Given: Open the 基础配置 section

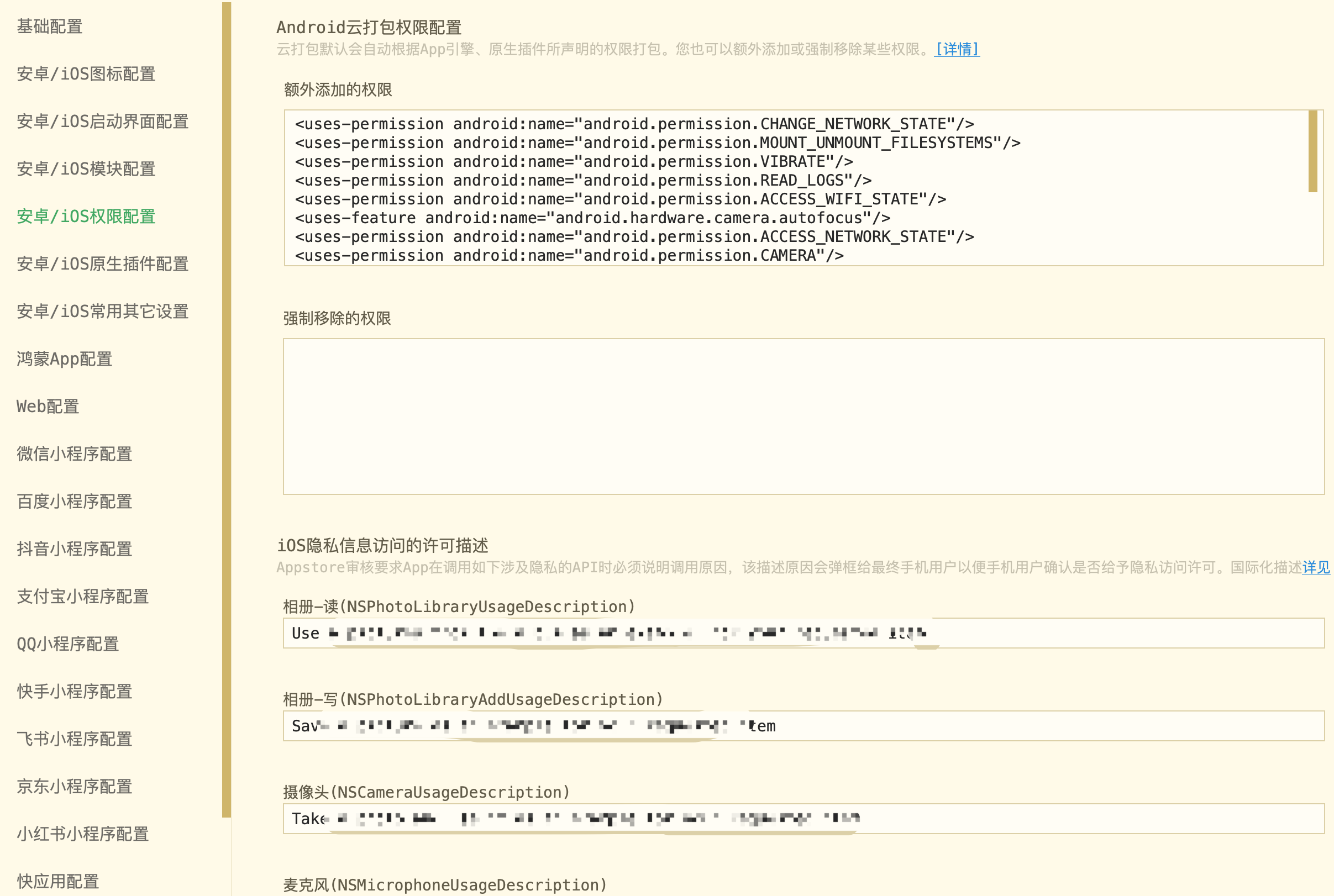Looking at the screenshot, I should [49, 27].
